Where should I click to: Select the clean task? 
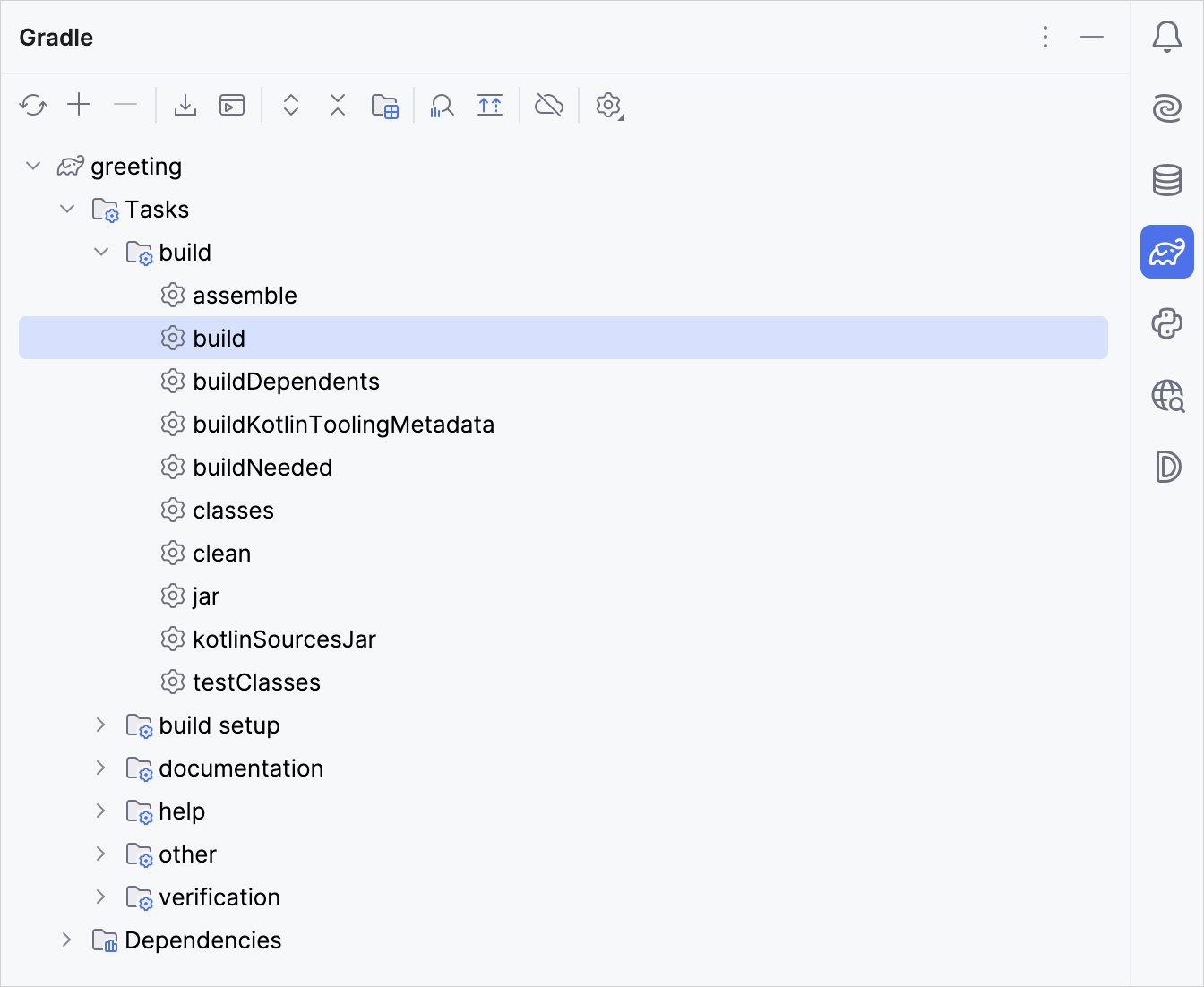pyautogui.click(x=221, y=554)
